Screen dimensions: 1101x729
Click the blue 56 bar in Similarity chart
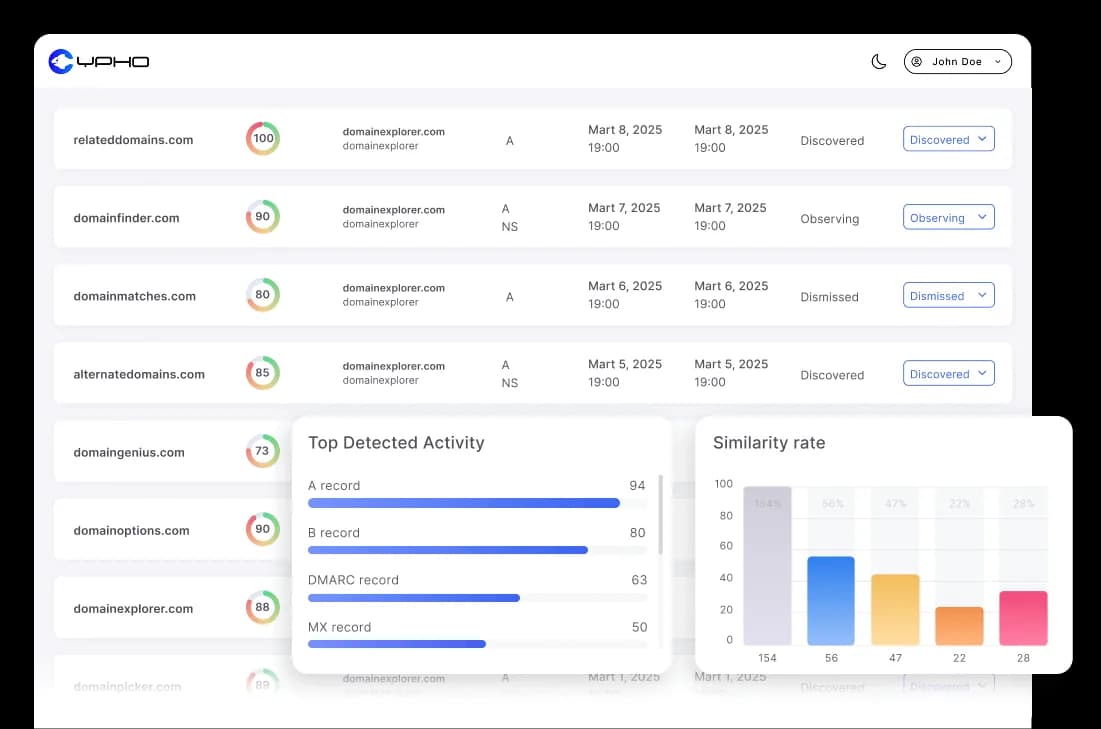(x=831, y=600)
